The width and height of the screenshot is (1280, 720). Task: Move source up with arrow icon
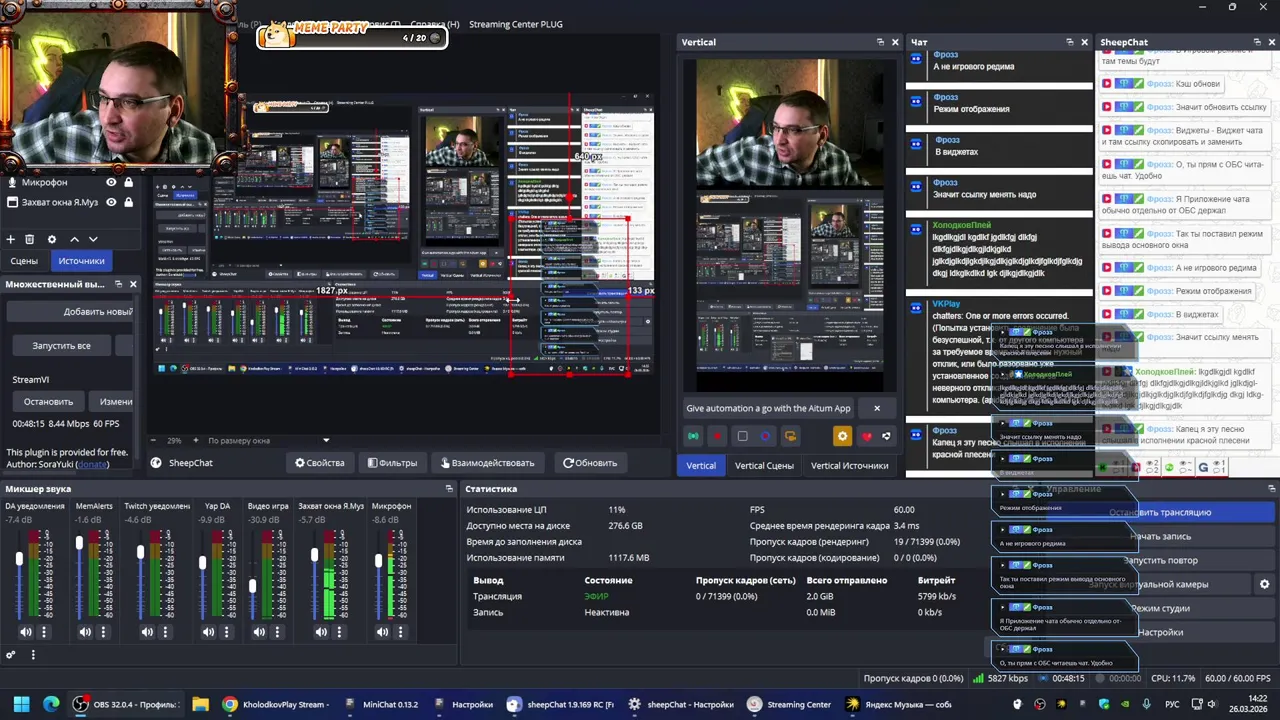point(74,239)
